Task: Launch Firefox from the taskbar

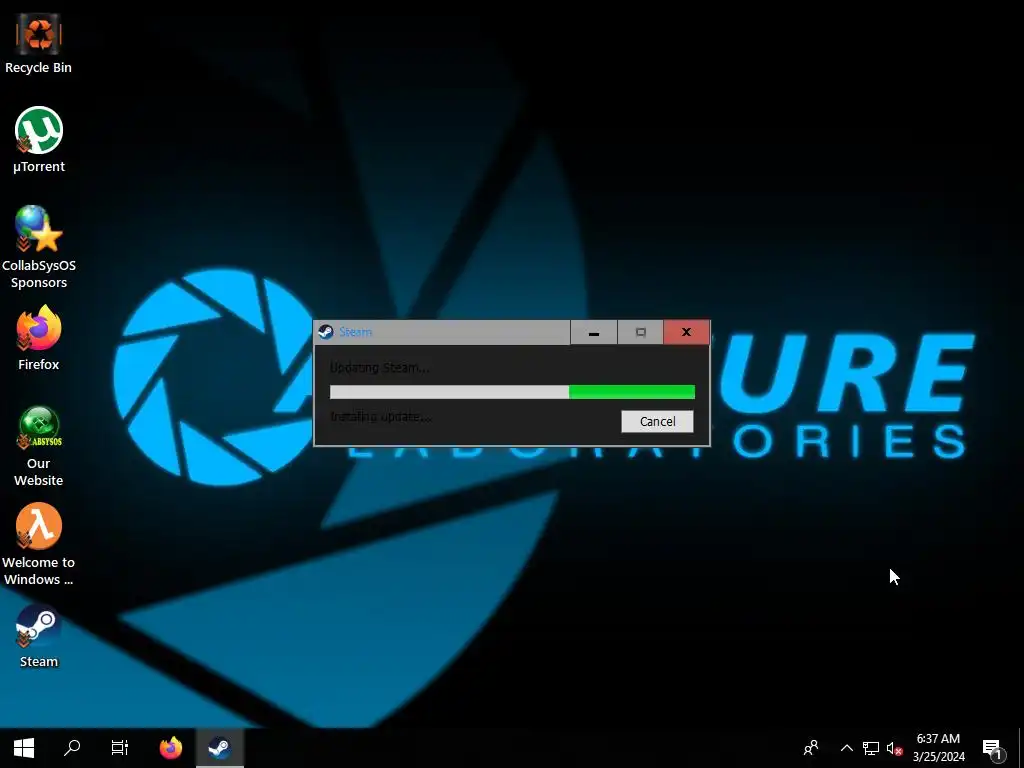Action: 171,748
